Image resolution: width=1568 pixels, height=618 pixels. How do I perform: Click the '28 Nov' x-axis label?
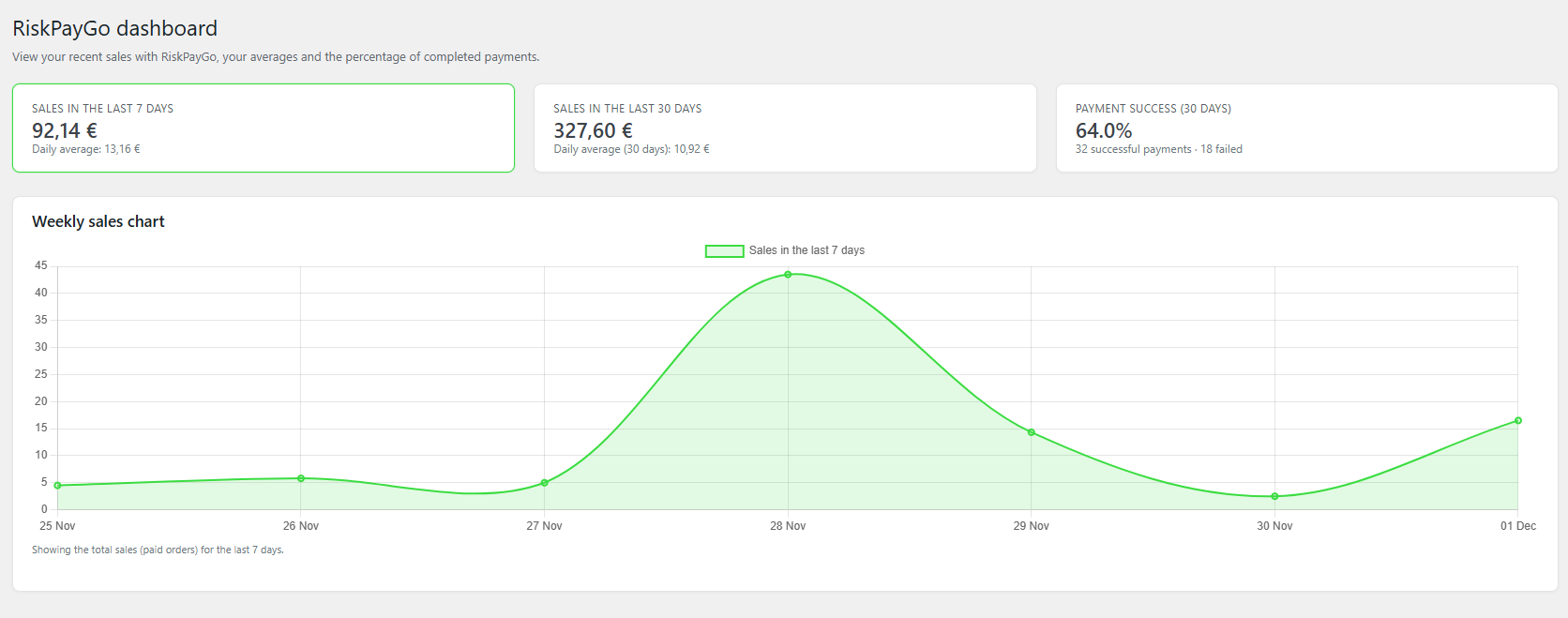point(788,526)
